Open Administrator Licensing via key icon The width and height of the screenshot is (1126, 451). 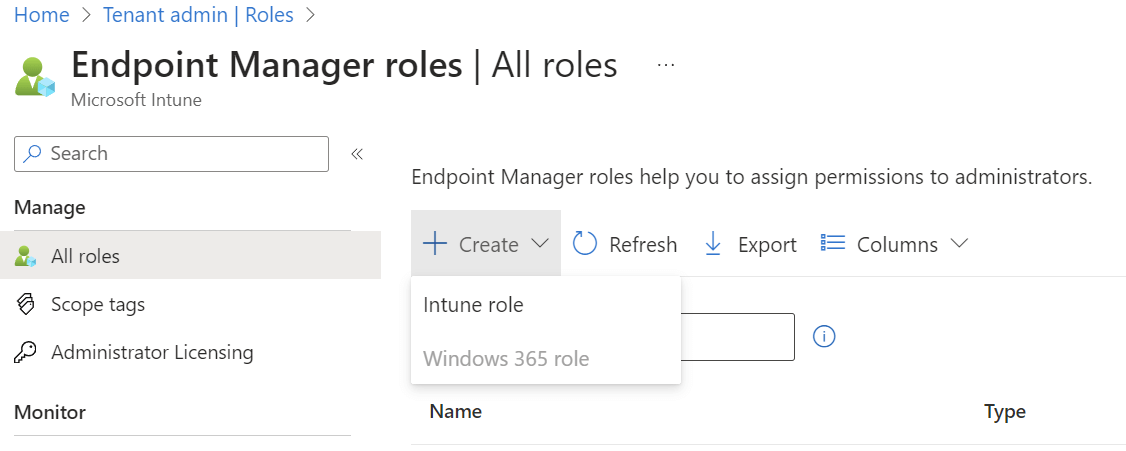(27, 352)
